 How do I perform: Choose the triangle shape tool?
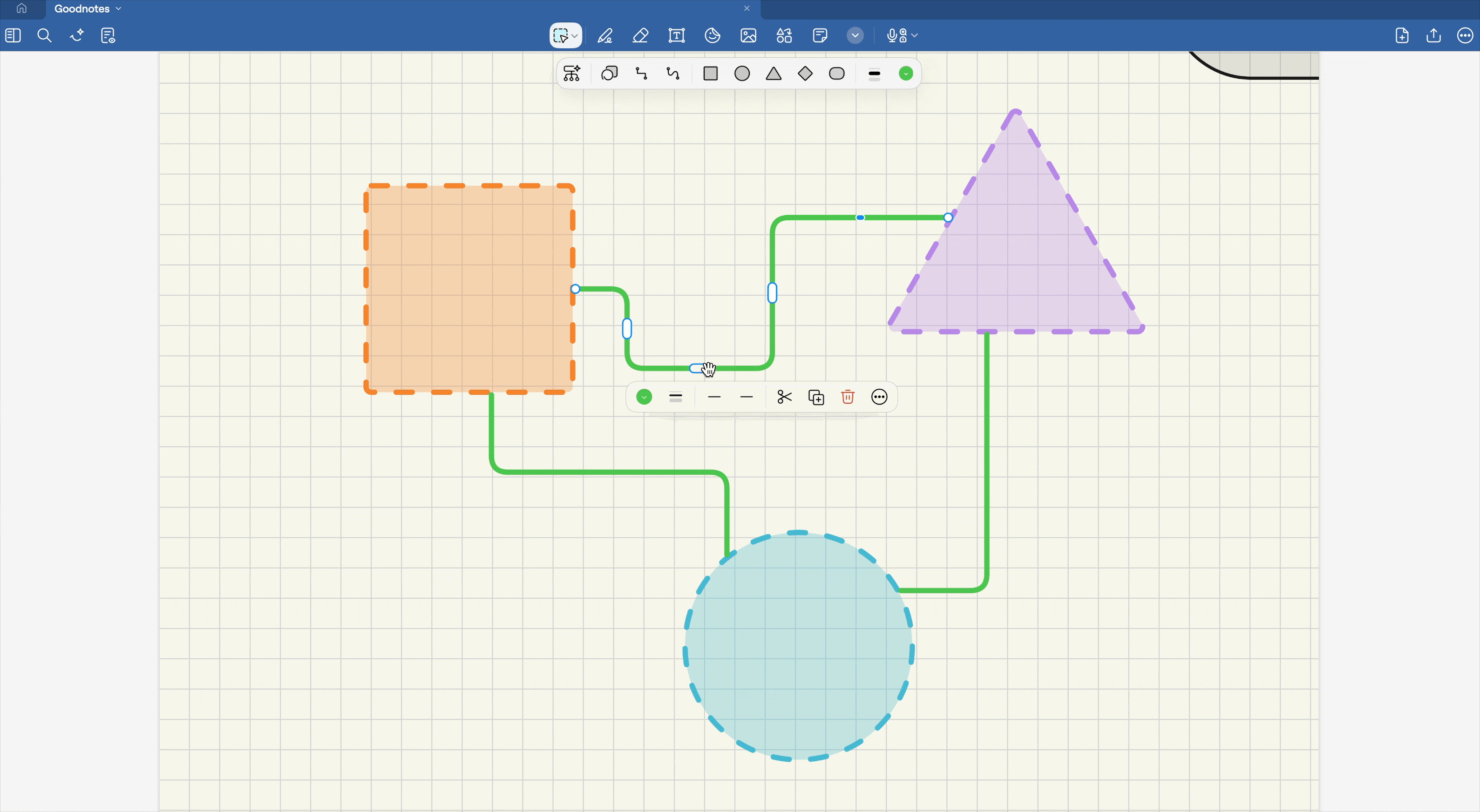(774, 74)
